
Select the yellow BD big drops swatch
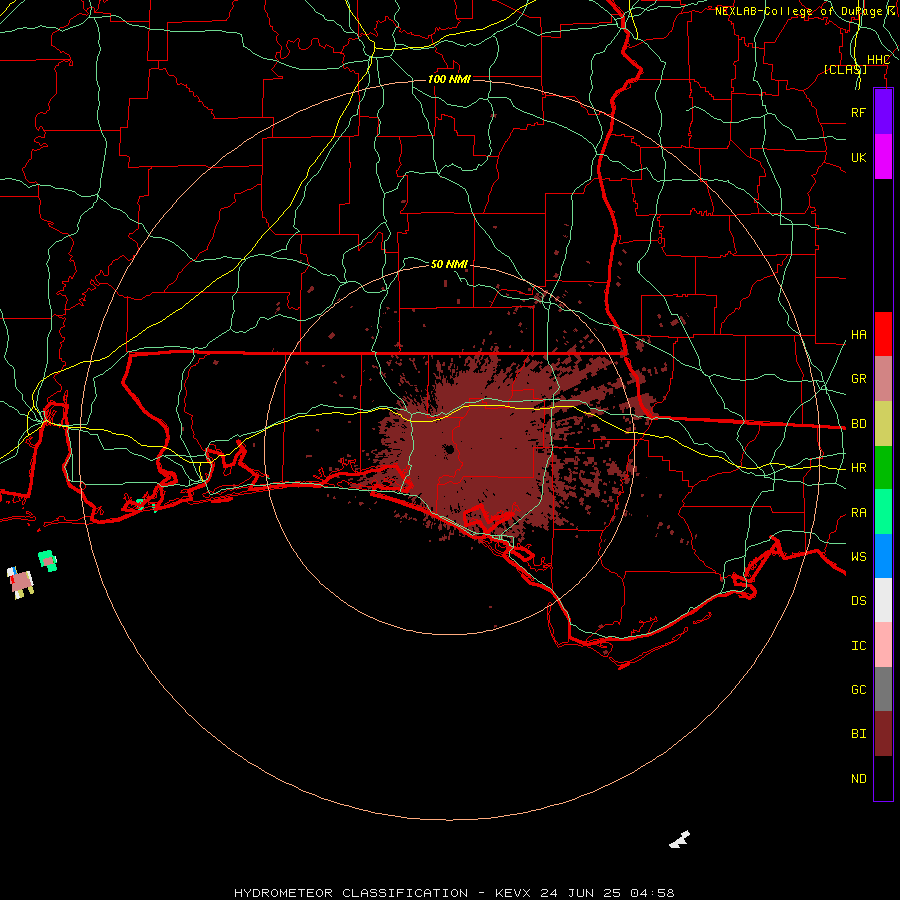click(883, 423)
